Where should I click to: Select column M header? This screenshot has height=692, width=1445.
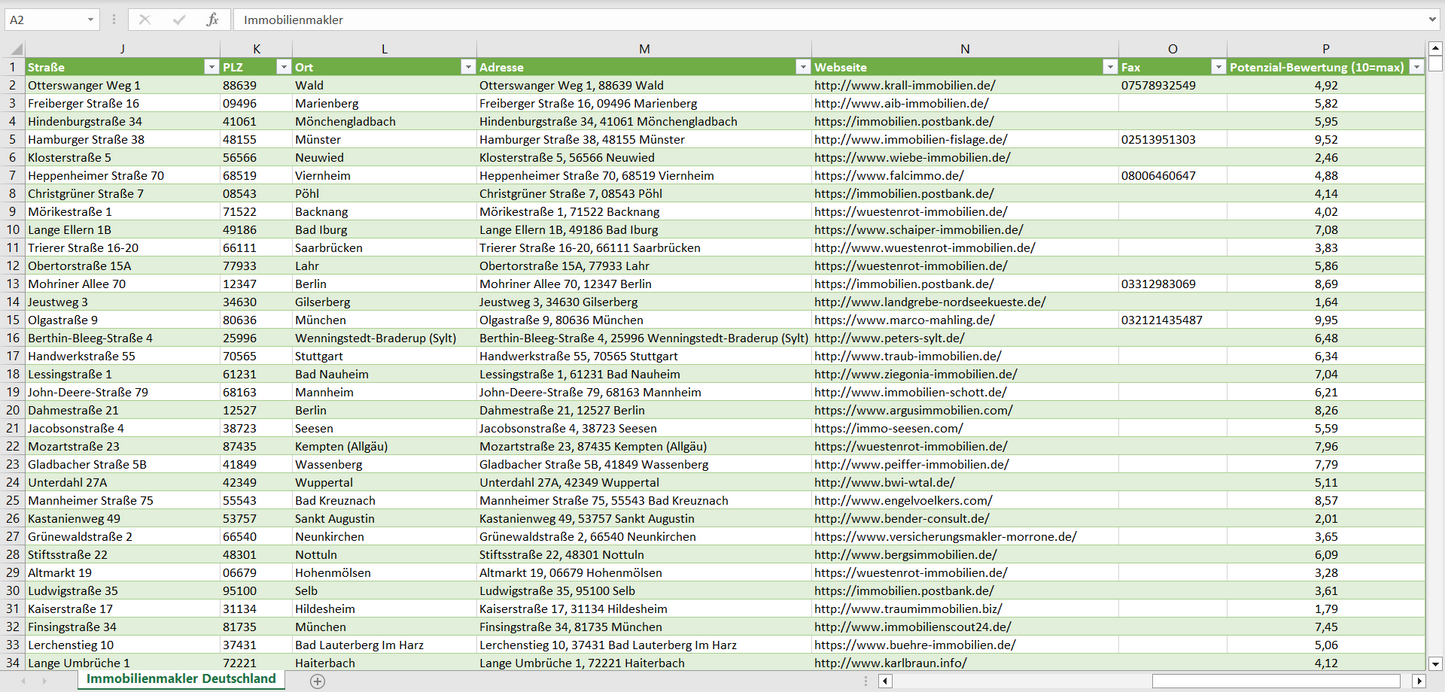[644, 49]
